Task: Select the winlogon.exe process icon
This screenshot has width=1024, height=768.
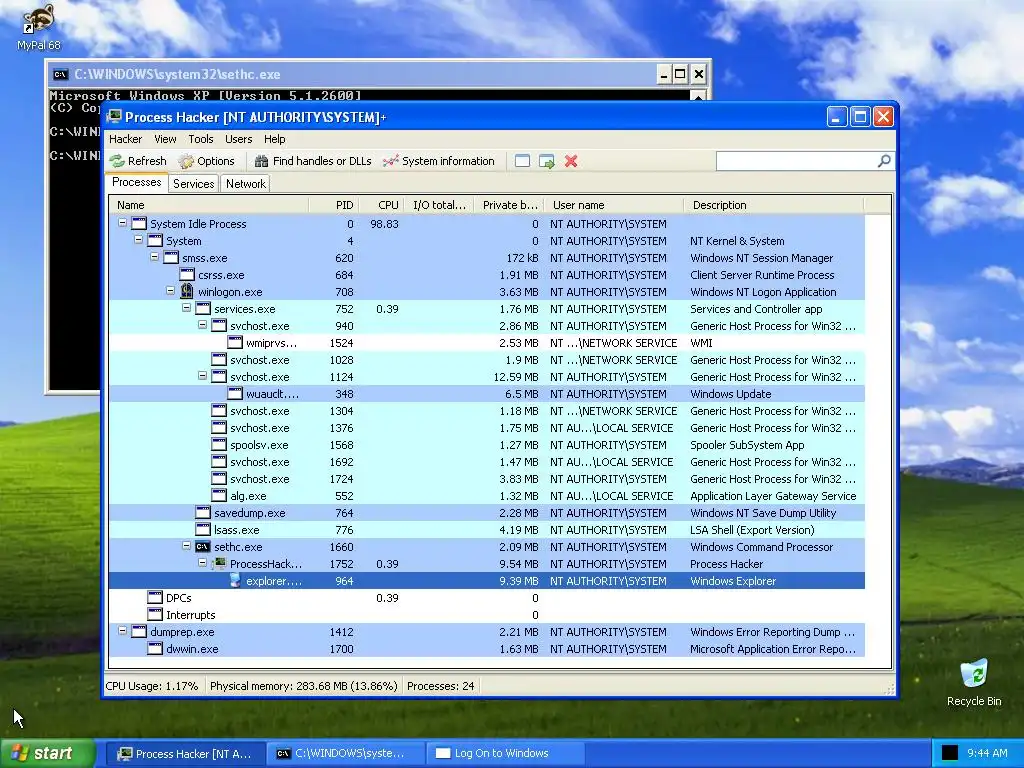Action: 187,291
